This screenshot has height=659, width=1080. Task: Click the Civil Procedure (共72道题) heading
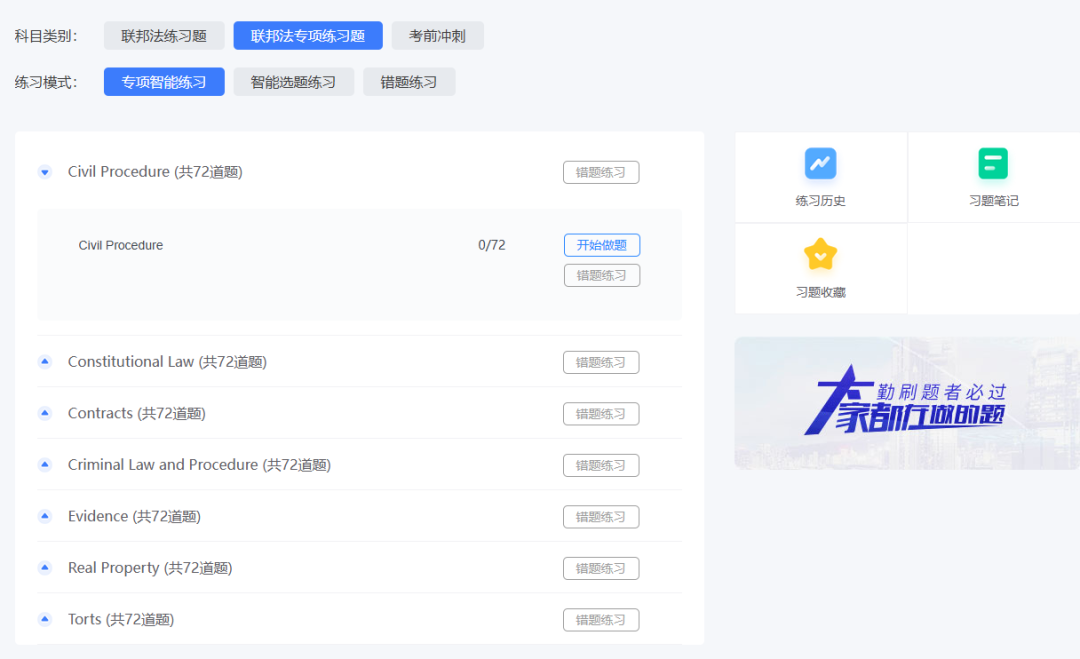[155, 171]
